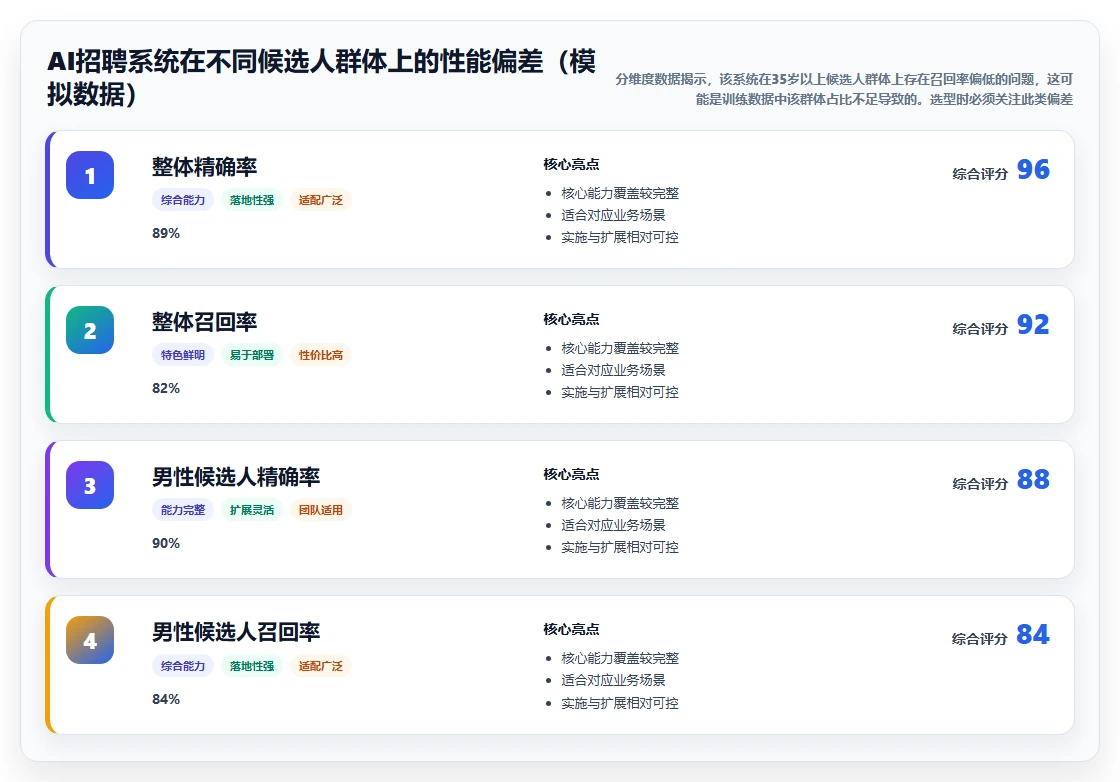Viewport: 1120px width, 782px height.
Task: Click 核心亮点 heading in 整体召回率 card
Action: click(571, 319)
